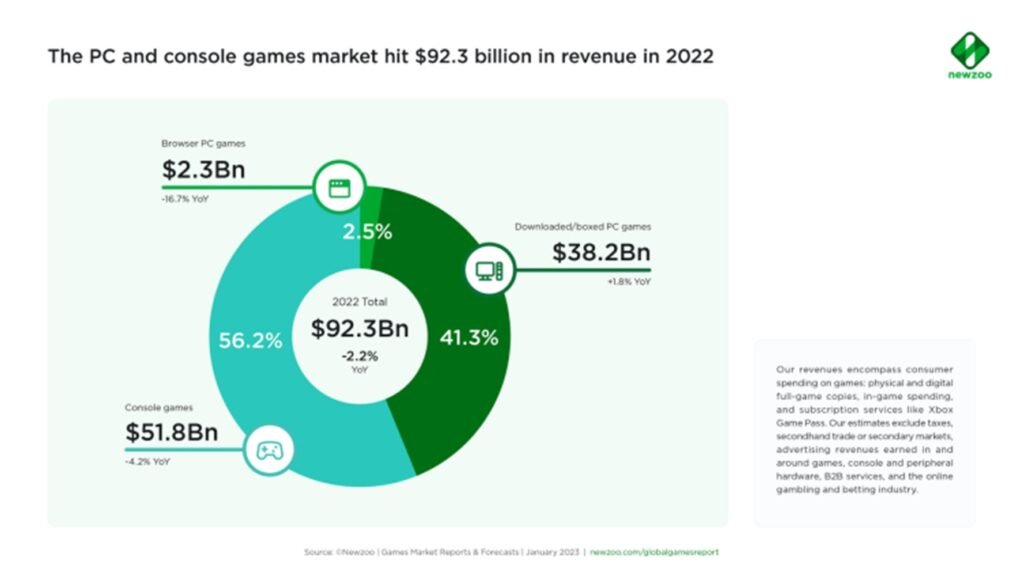Select the $2.3Bn browser games value
Viewport: 1024px width, 576px height.
click(203, 170)
